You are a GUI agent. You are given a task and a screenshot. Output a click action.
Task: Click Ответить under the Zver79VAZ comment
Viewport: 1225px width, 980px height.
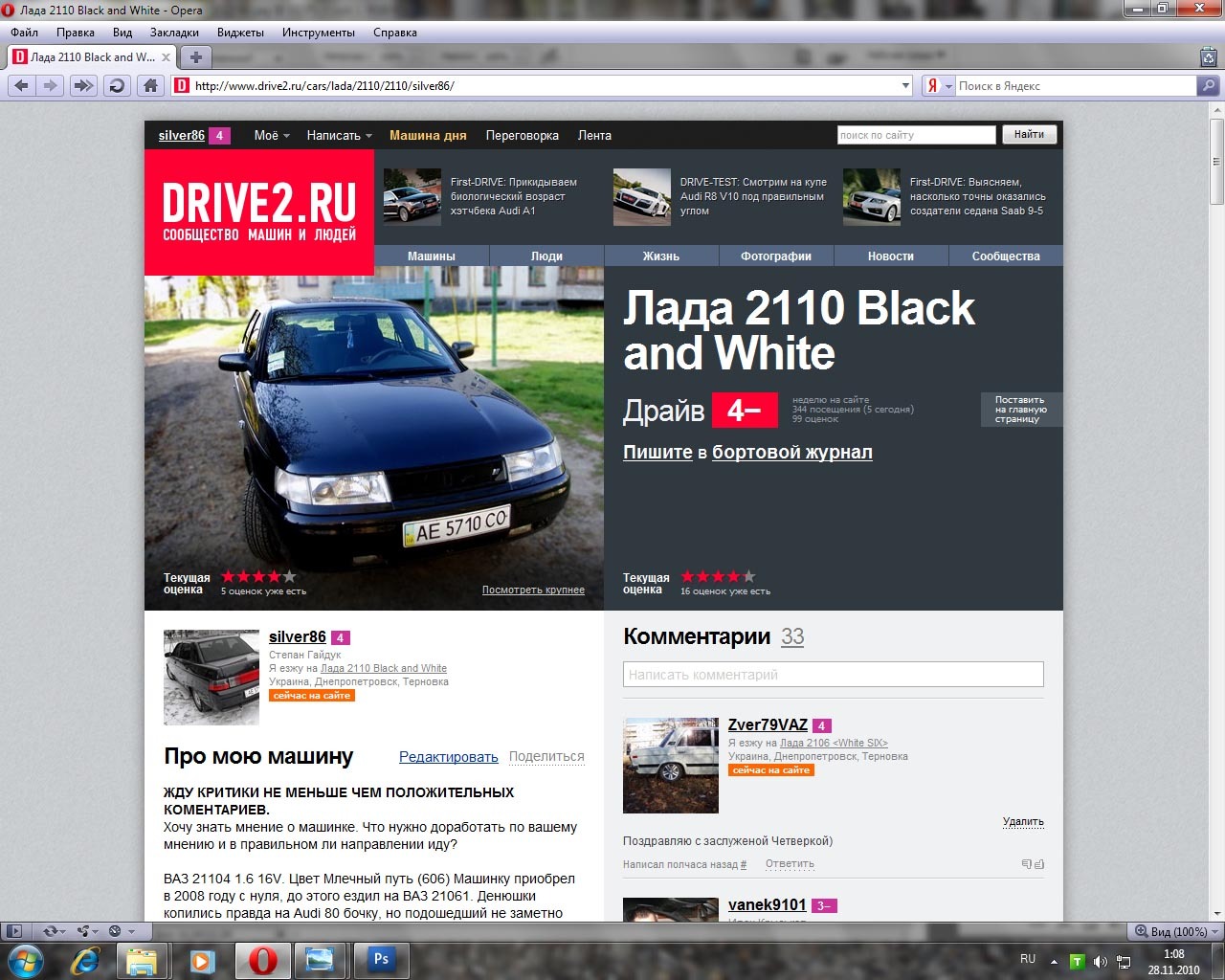pos(790,864)
